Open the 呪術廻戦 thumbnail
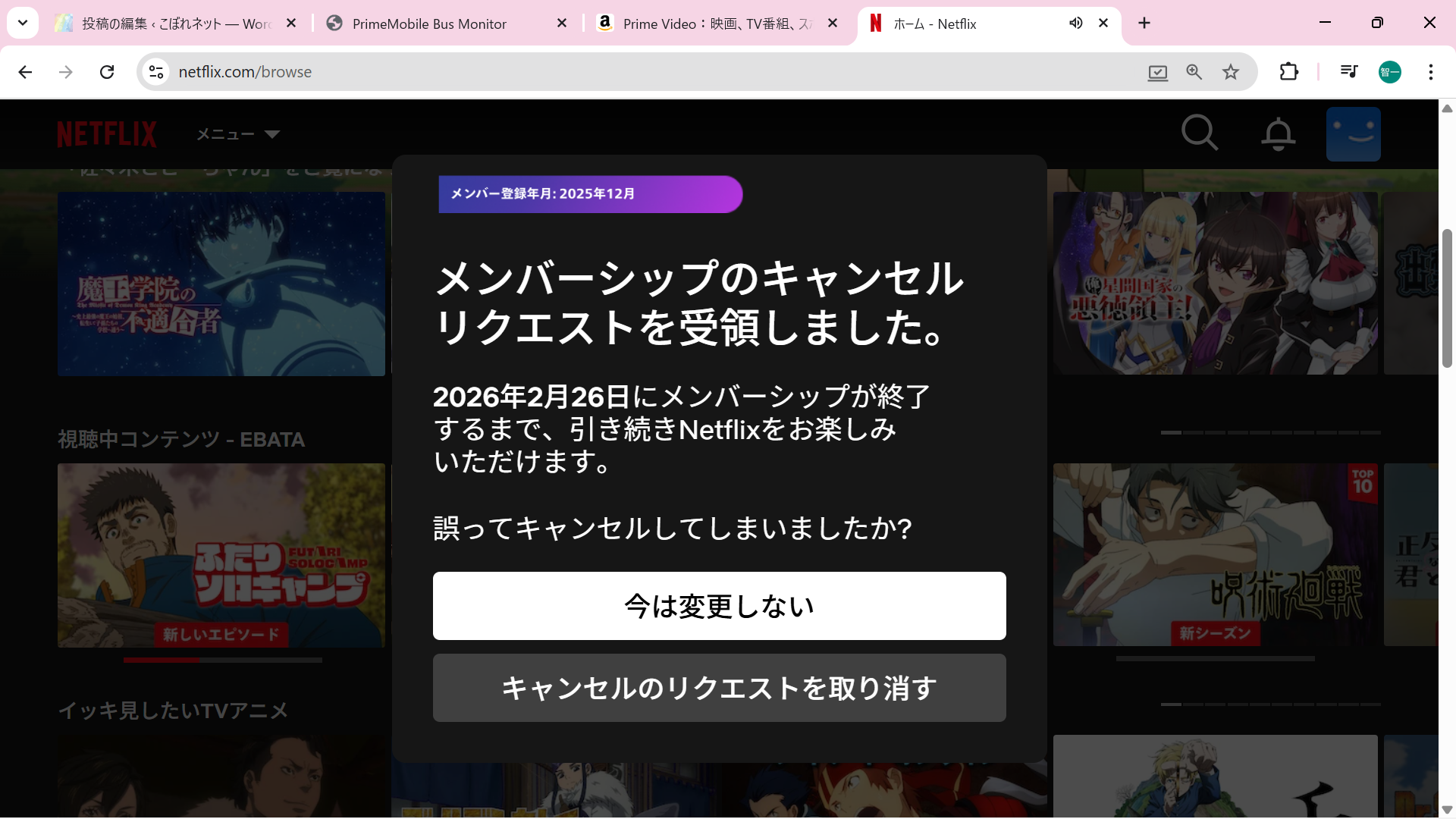The width and height of the screenshot is (1456, 819). pyautogui.click(x=1215, y=554)
